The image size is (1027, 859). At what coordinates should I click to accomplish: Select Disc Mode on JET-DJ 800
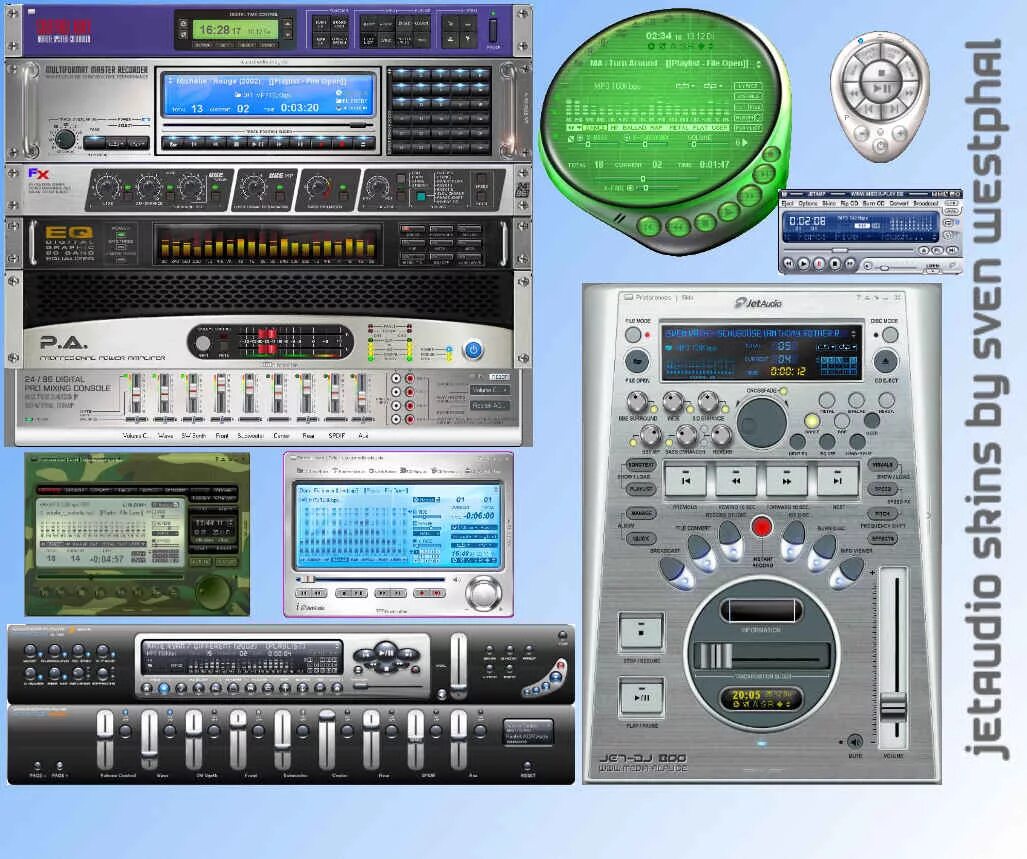(x=889, y=335)
